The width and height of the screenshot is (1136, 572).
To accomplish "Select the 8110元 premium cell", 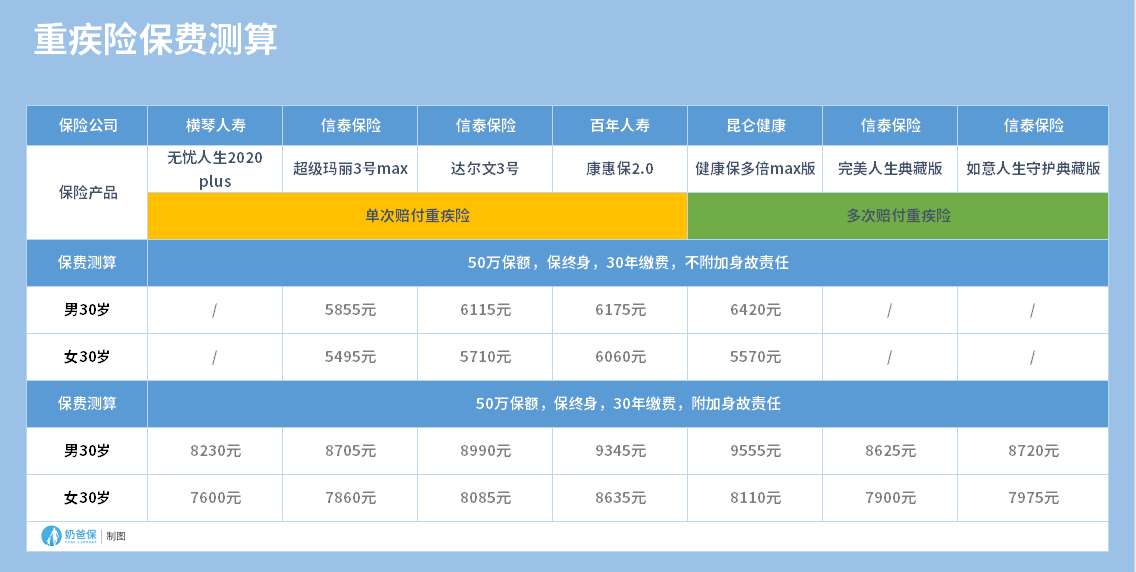I will coord(755,498).
